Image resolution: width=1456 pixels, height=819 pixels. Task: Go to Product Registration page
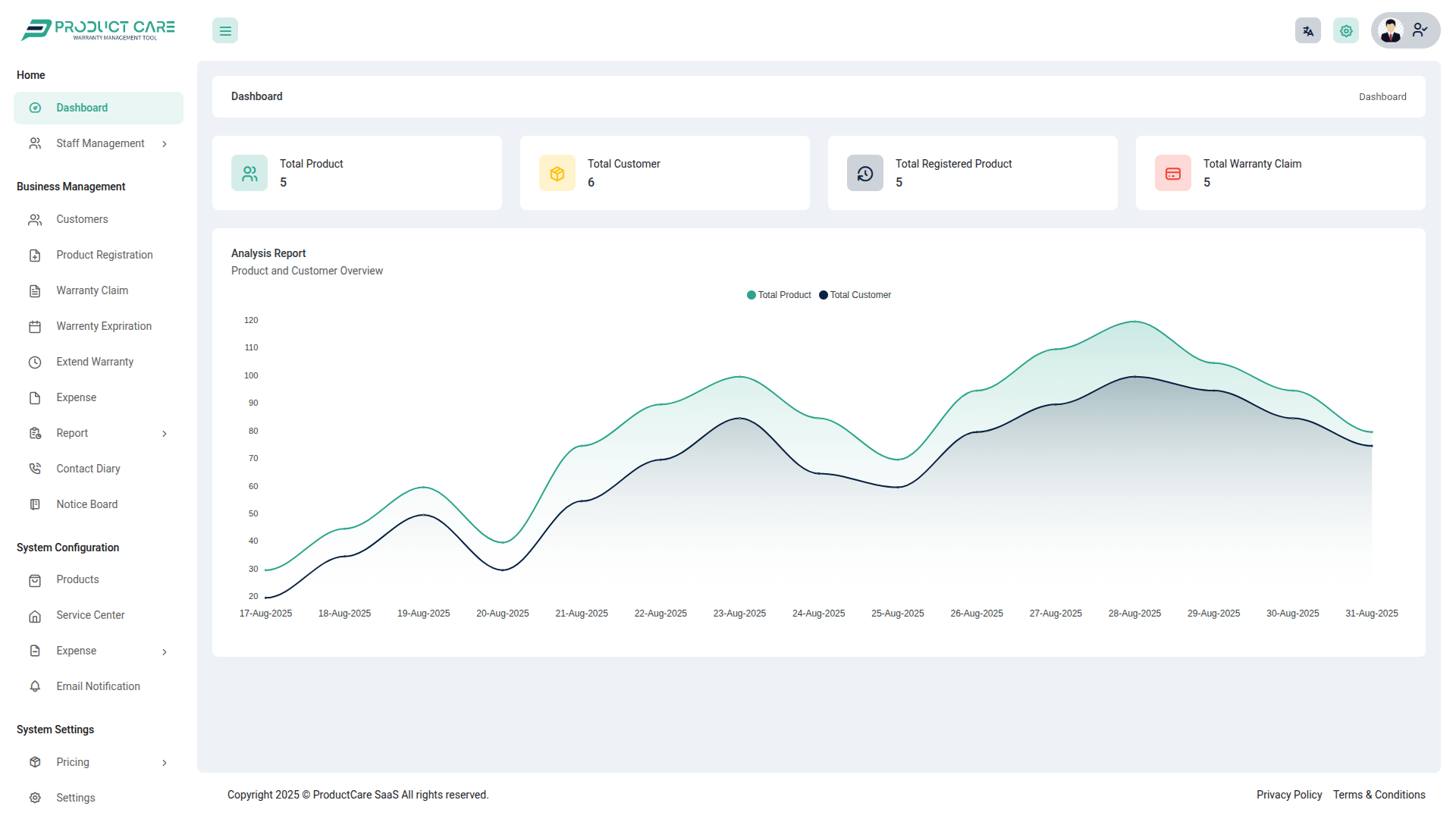click(x=104, y=255)
